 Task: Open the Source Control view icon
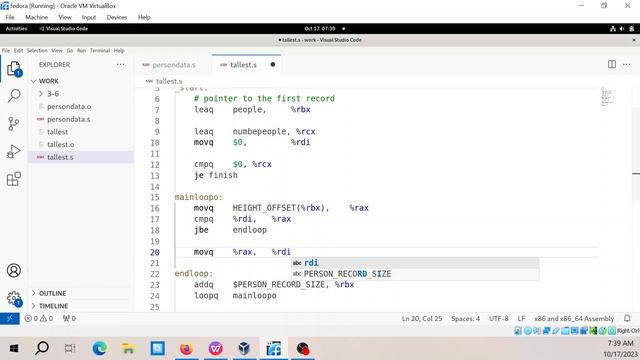14,124
